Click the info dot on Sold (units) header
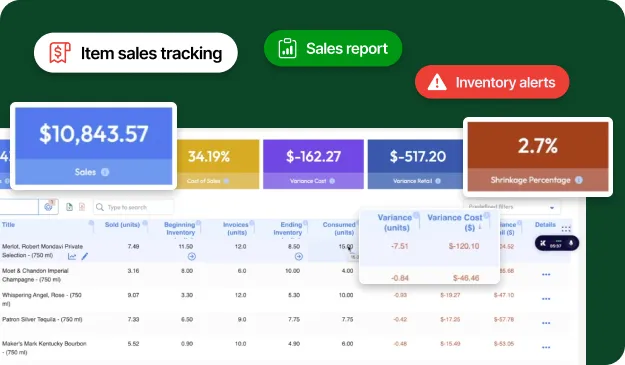 pos(145,223)
